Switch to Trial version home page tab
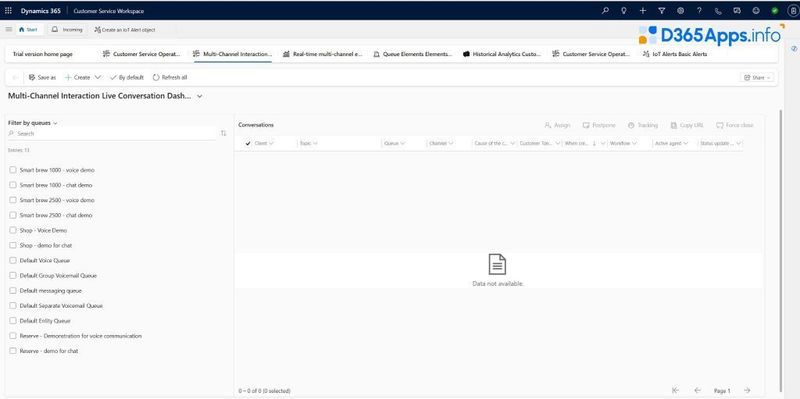The width and height of the screenshot is (800, 399). 43,54
